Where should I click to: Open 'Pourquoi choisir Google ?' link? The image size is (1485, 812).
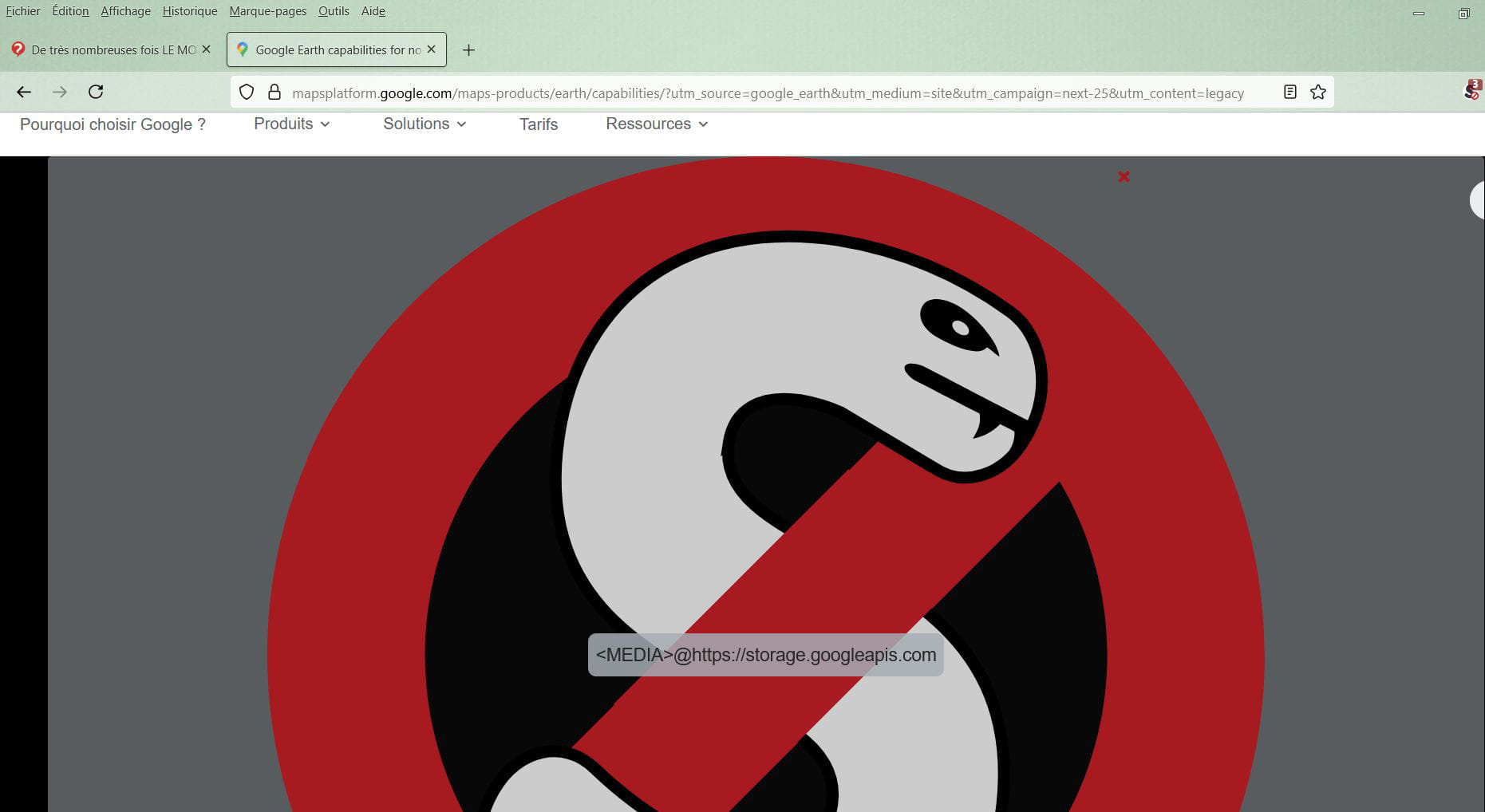tap(113, 124)
